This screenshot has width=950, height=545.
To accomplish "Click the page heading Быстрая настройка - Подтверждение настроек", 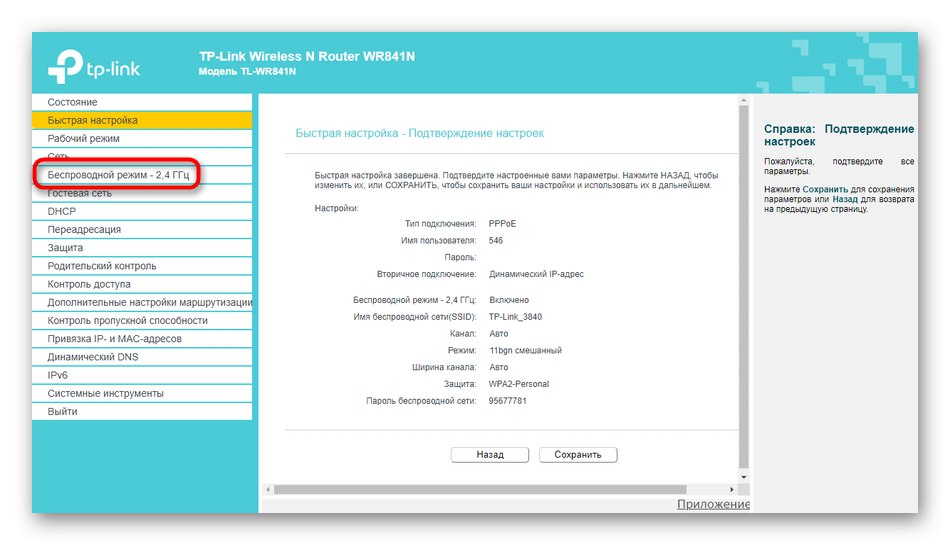I will click(419, 133).
